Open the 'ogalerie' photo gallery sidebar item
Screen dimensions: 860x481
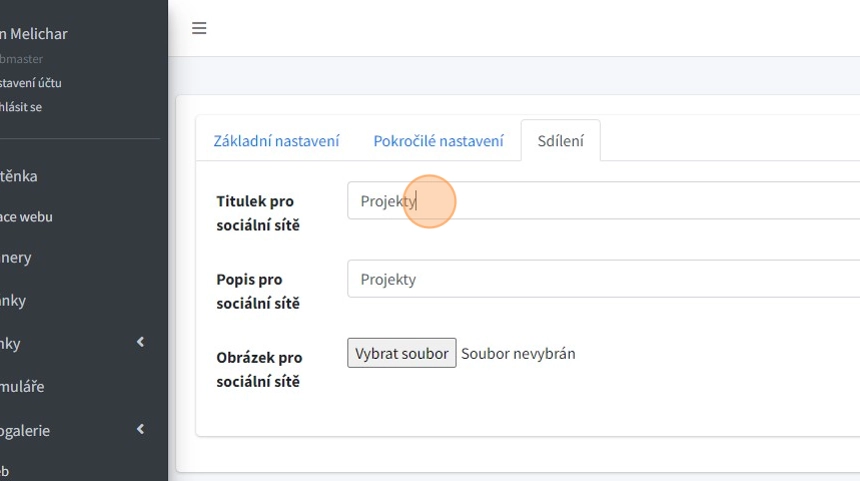coord(25,431)
